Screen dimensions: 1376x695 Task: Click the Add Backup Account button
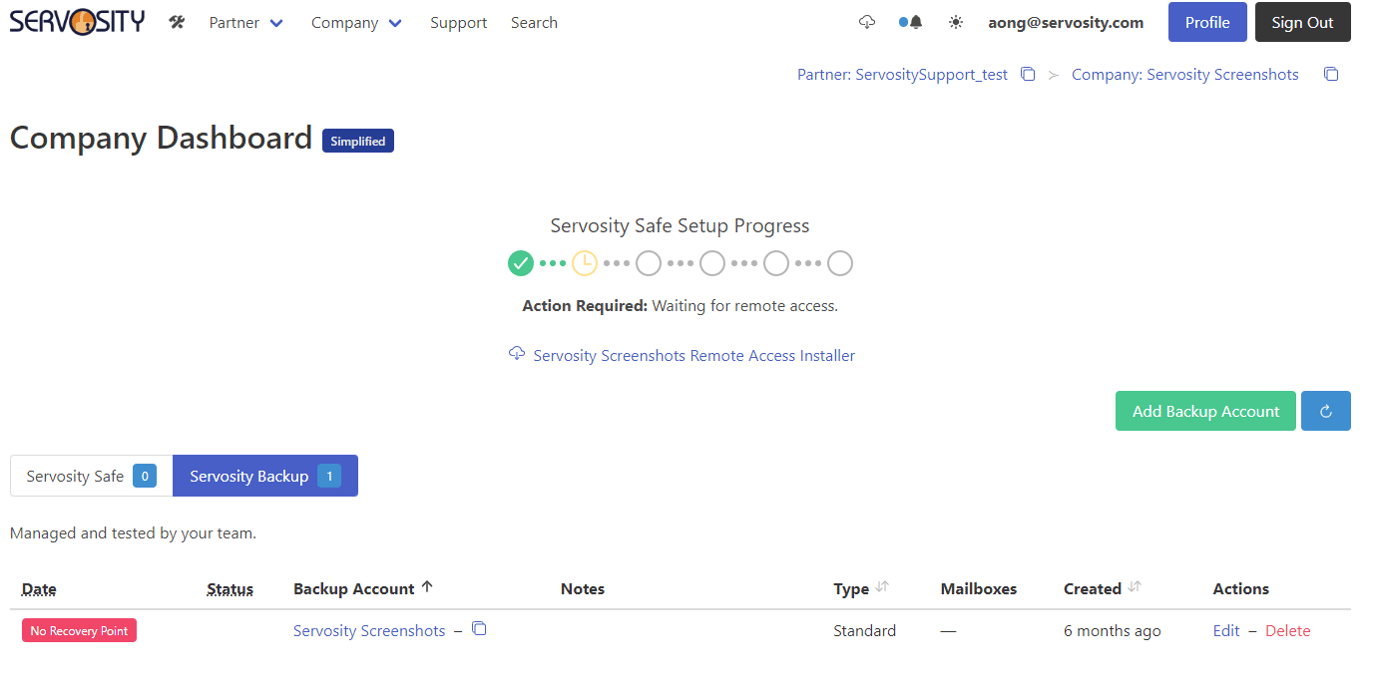point(1205,410)
